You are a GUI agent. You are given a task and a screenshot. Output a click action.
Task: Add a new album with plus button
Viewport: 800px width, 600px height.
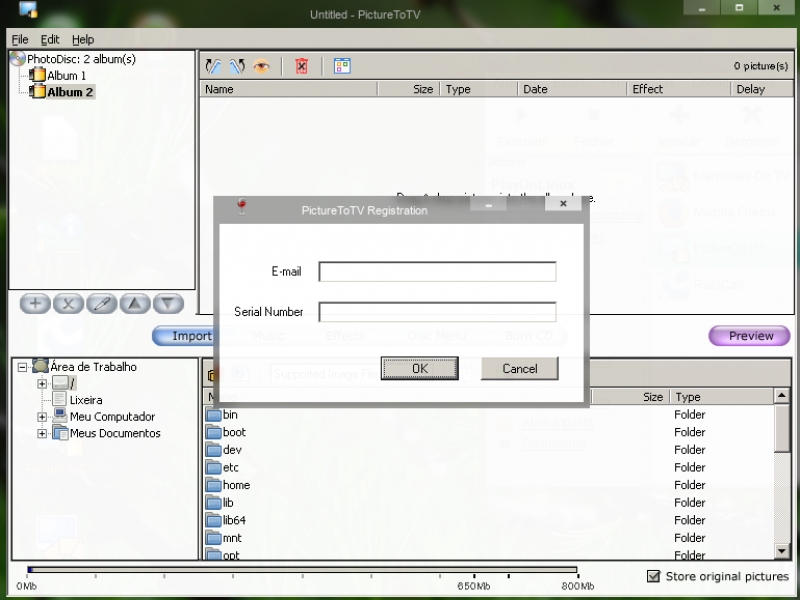click(35, 304)
